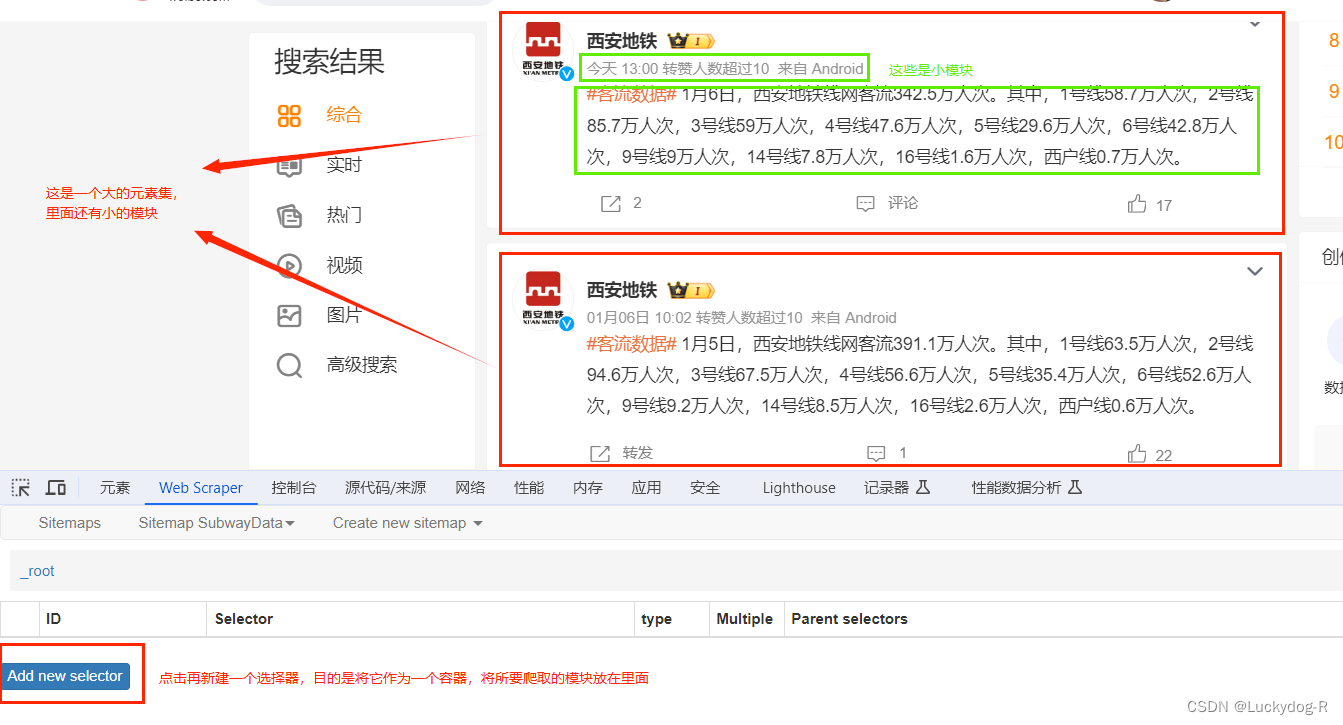
Task: Expand options chevron on 1月6日 post
Action: pos(1255,25)
